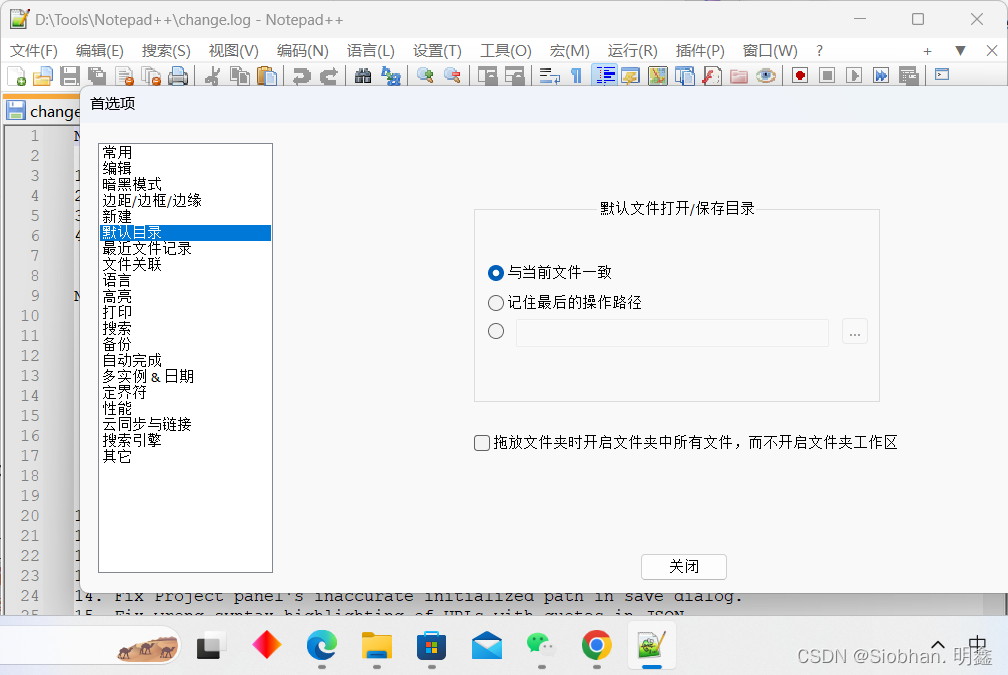Click the custom directory path input field
Screen dimensions: 1008x675
672,332
